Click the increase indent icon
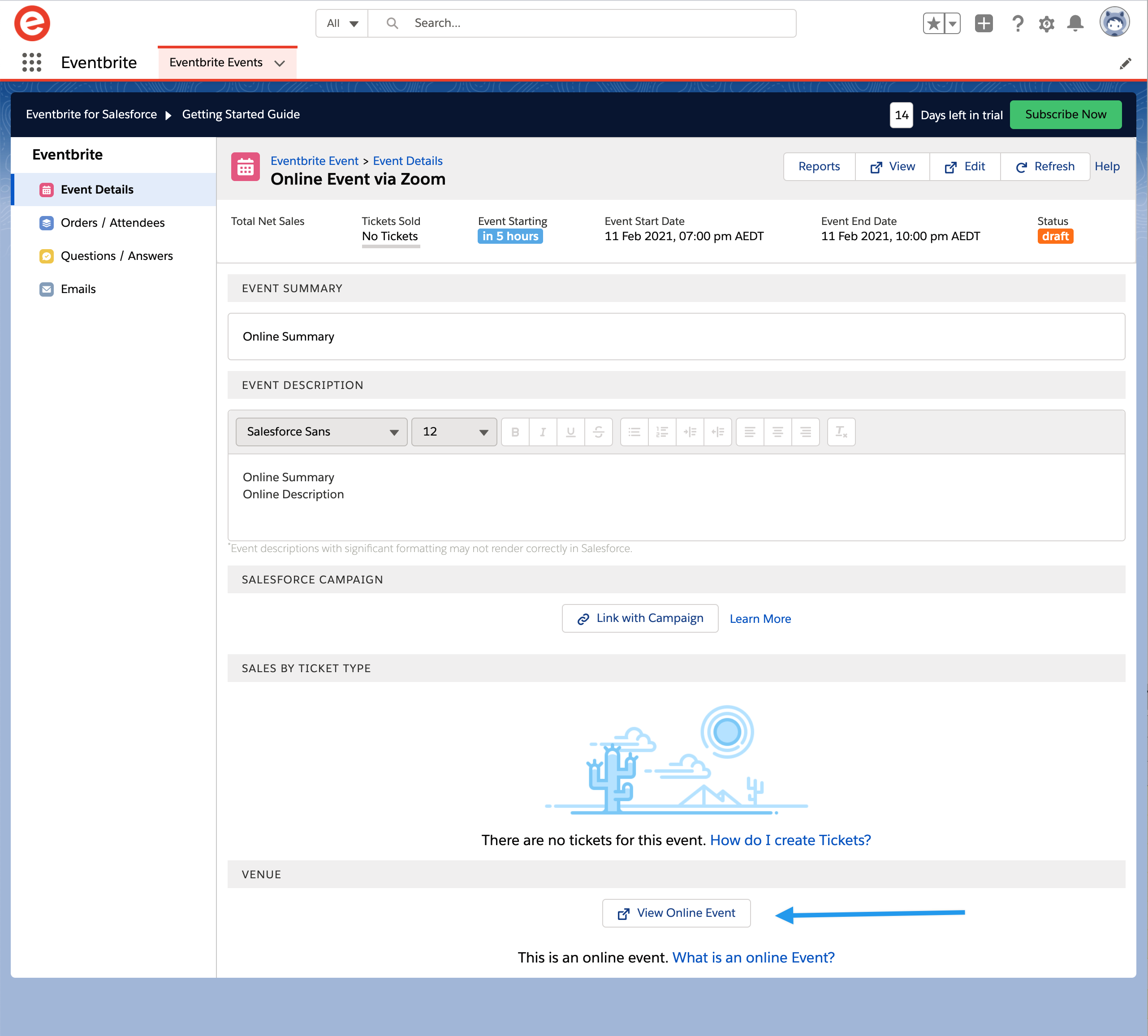The height and width of the screenshot is (1036, 1148). [x=690, y=432]
